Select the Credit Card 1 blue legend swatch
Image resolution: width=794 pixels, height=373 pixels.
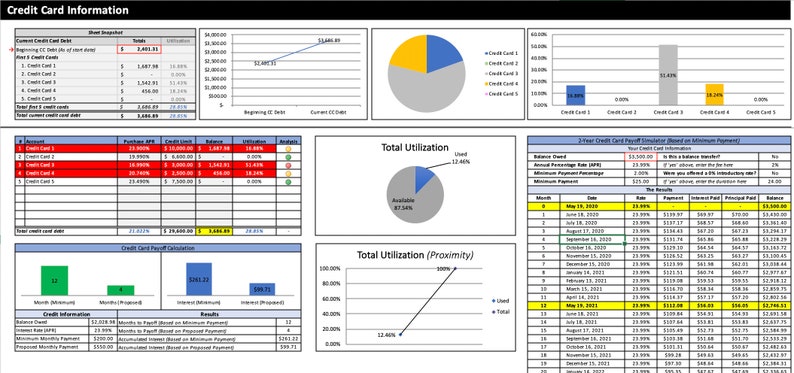coord(487,53)
